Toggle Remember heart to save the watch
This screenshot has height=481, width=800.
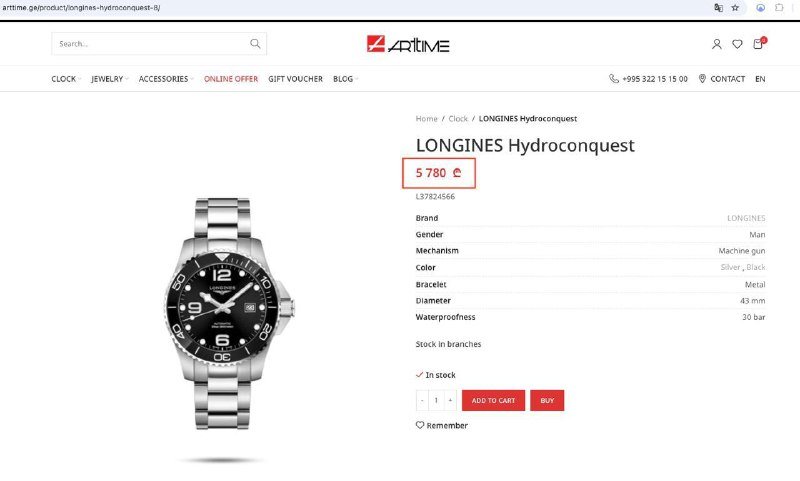441,425
